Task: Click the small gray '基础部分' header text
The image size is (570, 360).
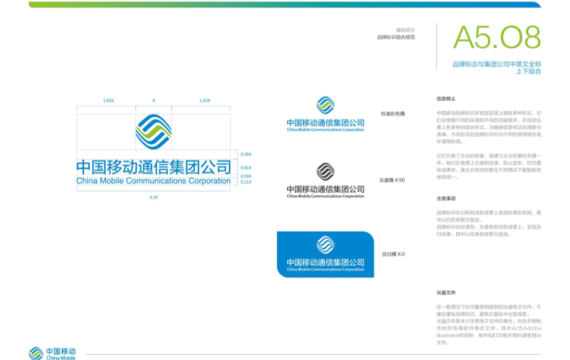Action: (405, 30)
